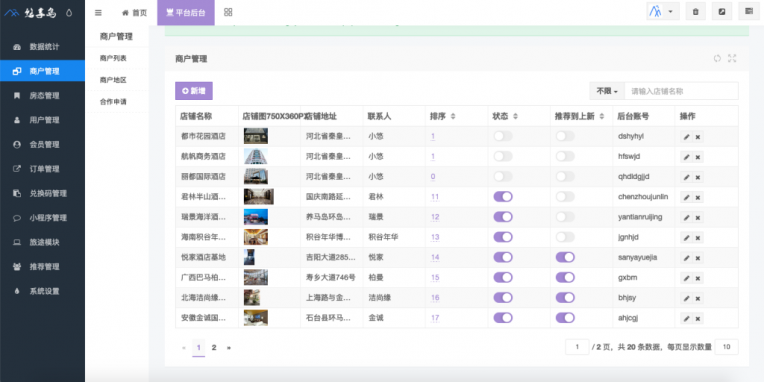Viewport: 764px width, 382px height.
Task: Open the 悦家酒店基地 shop thumbnail
Action: pyautogui.click(x=249, y=257)
